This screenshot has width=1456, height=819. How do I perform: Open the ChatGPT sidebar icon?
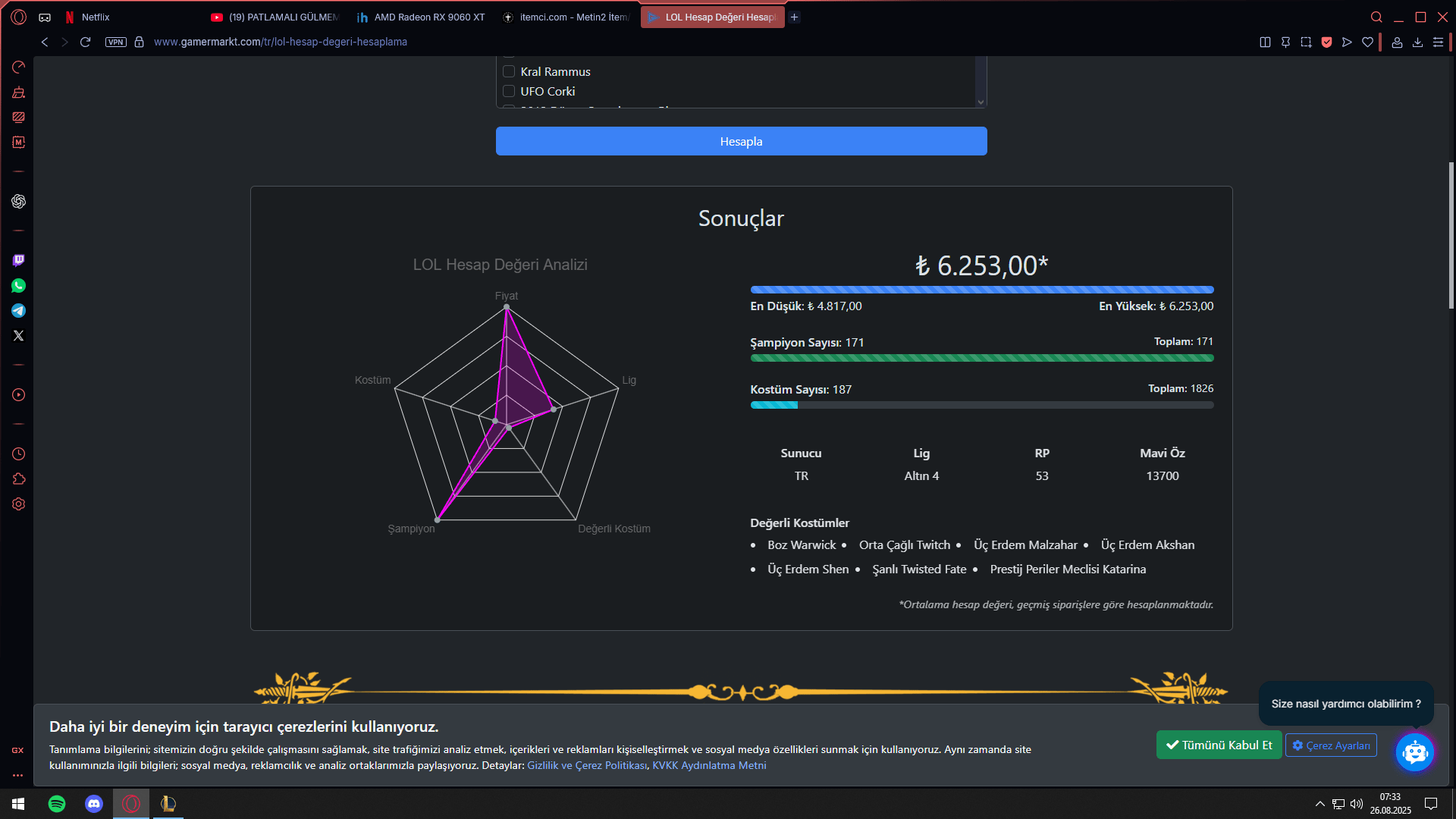click(x=18, y=202)
